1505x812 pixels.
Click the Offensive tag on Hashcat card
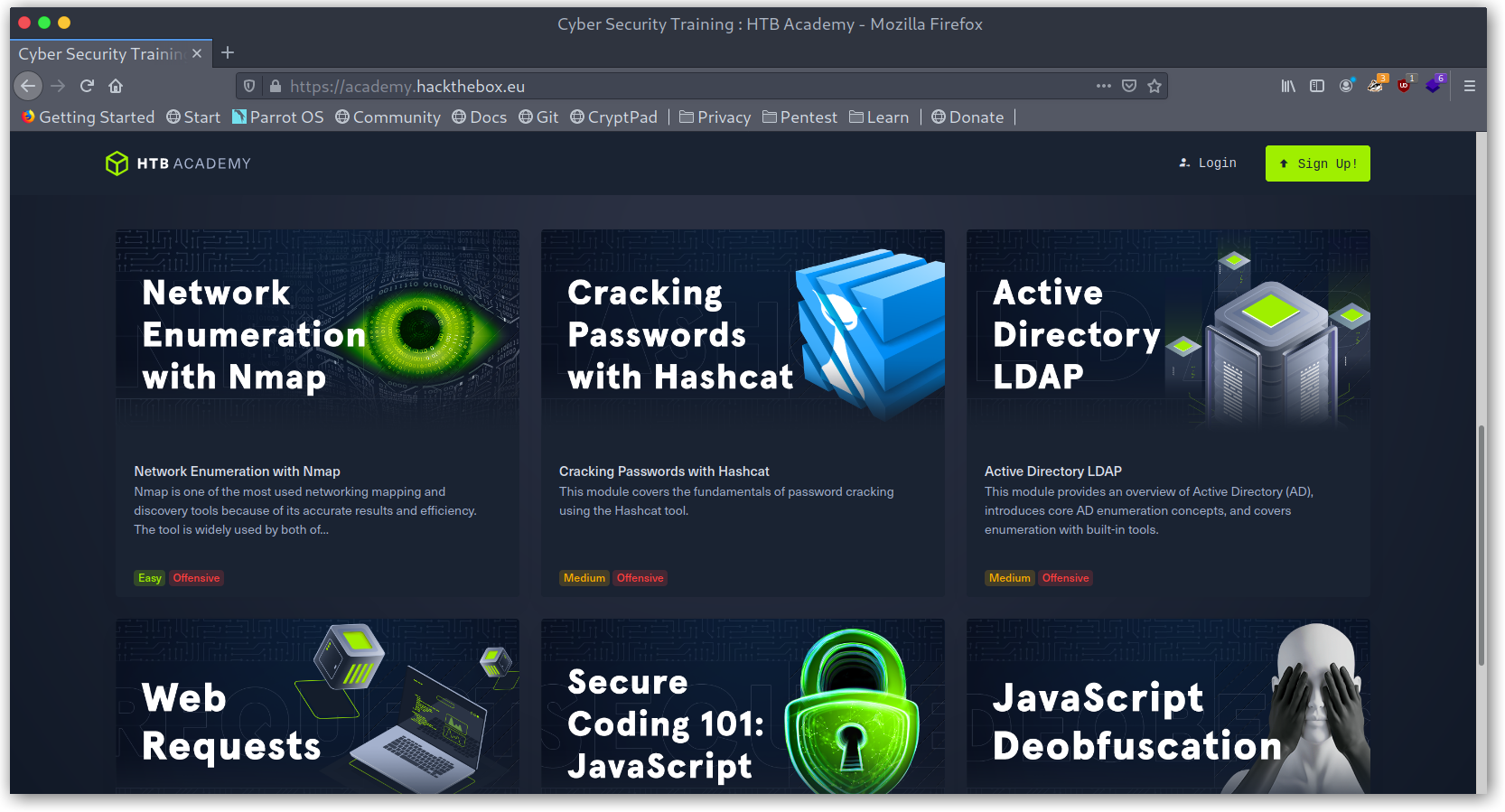point(640,578)
